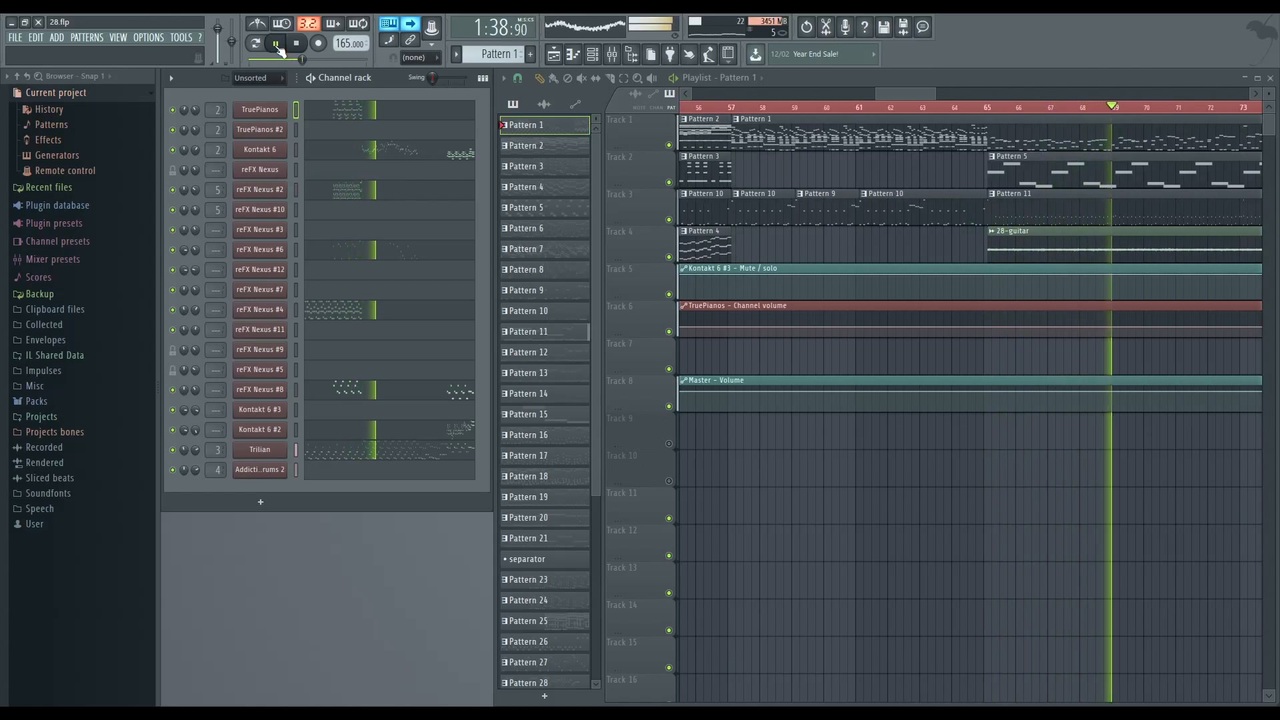Click the playlist snap magnet icon
This screenshot has height=720, width=1280.
[x=517, y=78]
